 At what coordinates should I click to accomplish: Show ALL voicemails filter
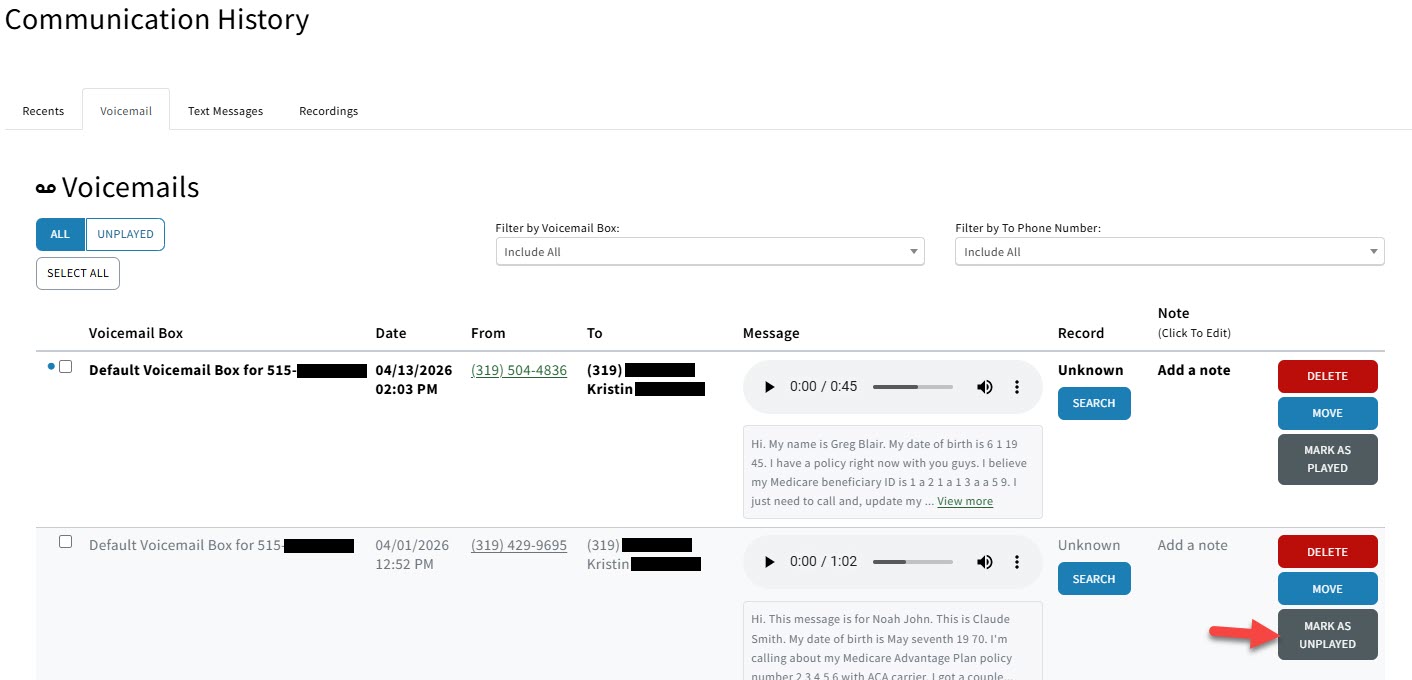(60, 234)
